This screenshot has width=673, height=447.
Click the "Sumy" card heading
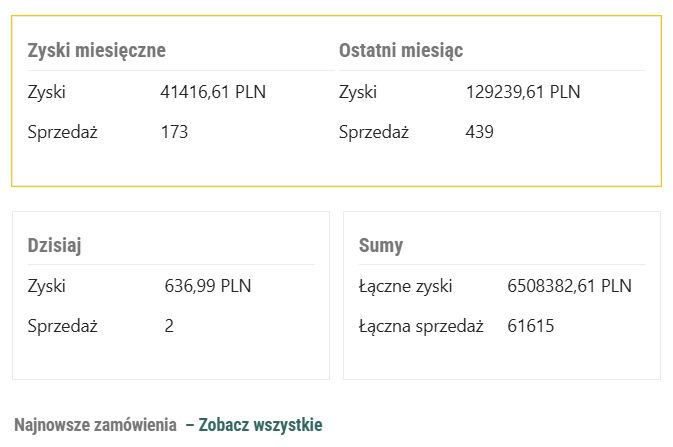coord(381,246)
